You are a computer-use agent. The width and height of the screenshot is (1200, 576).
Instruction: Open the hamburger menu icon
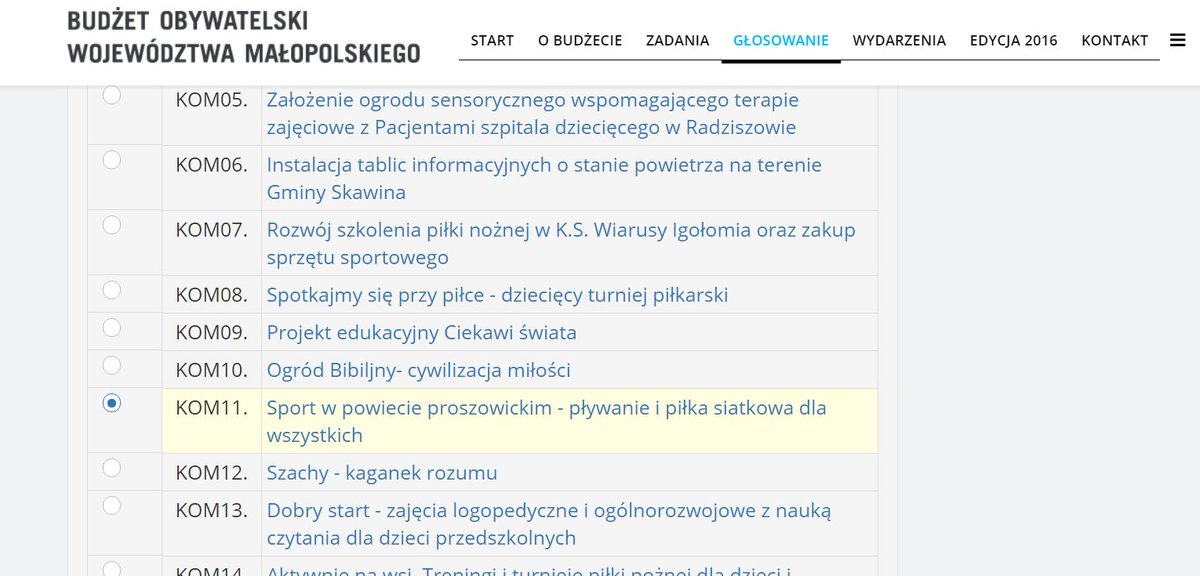click(x=1177, y=41)
